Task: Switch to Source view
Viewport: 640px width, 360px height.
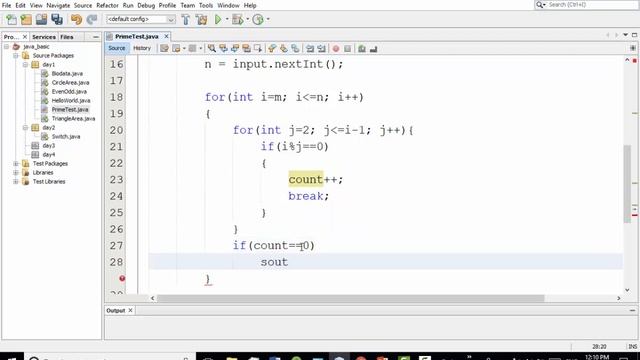Action: pyautogui.click(x=117, y=48)
